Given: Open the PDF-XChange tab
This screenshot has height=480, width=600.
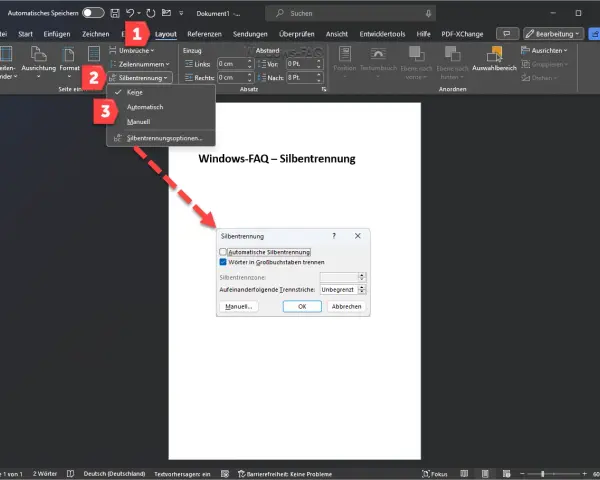Looking at the screenshot, I should pyautogui.click(x=462, y=34).
